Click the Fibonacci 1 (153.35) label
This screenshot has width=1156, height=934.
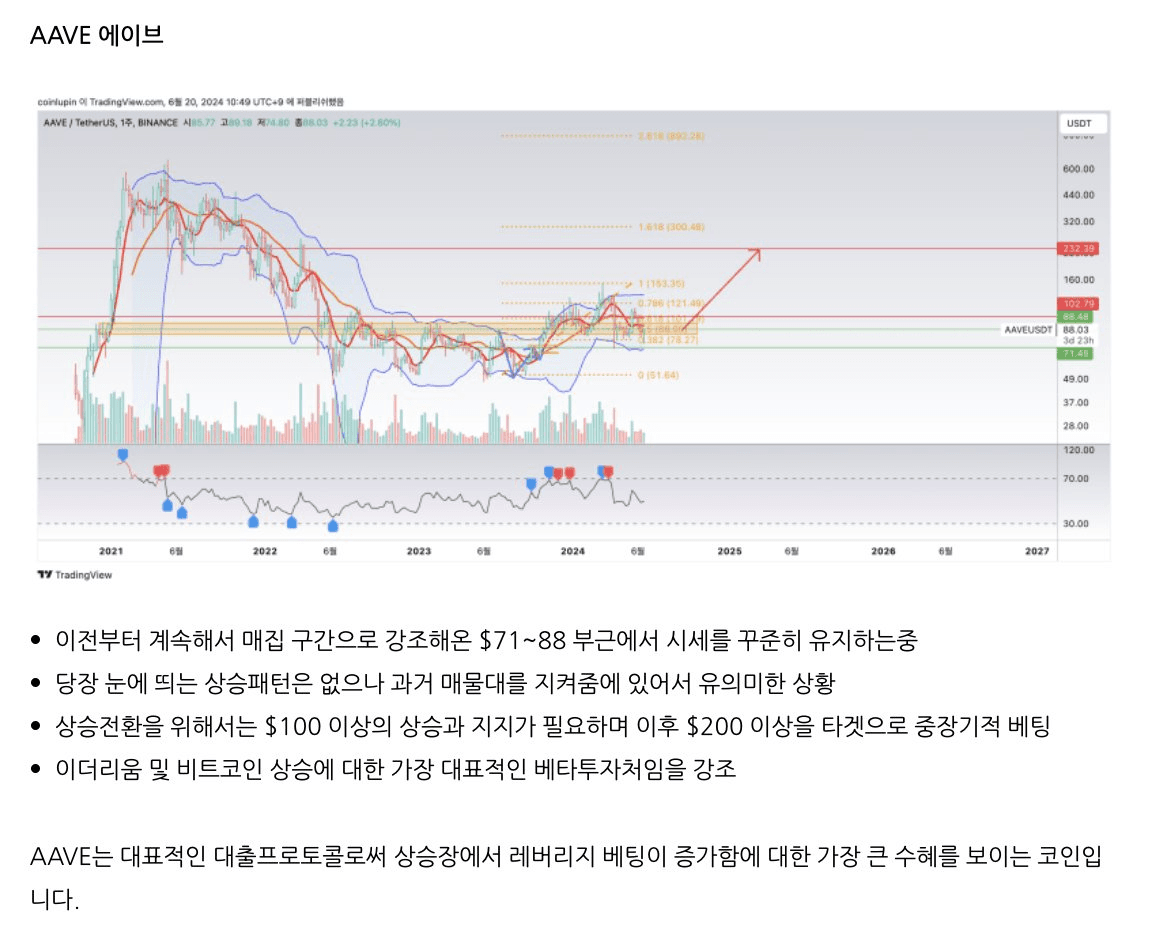[x=661, y=283]
